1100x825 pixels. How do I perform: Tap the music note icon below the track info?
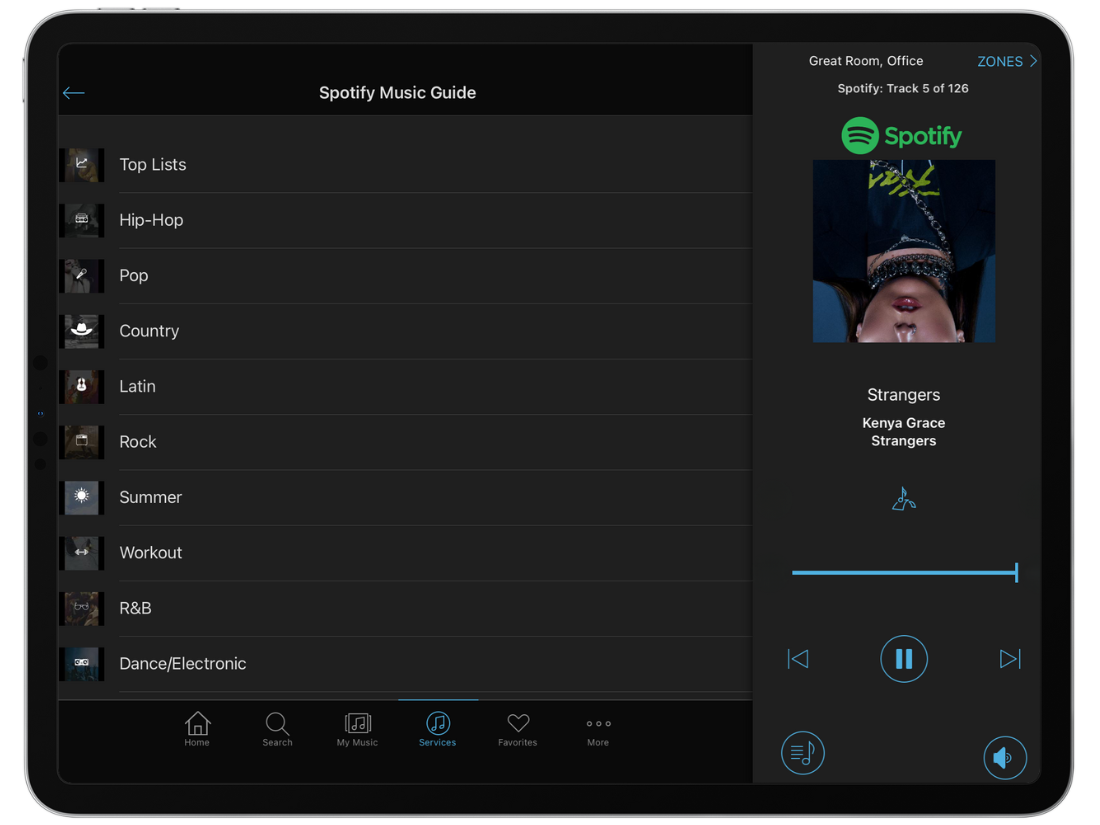[x=903, y=498]
